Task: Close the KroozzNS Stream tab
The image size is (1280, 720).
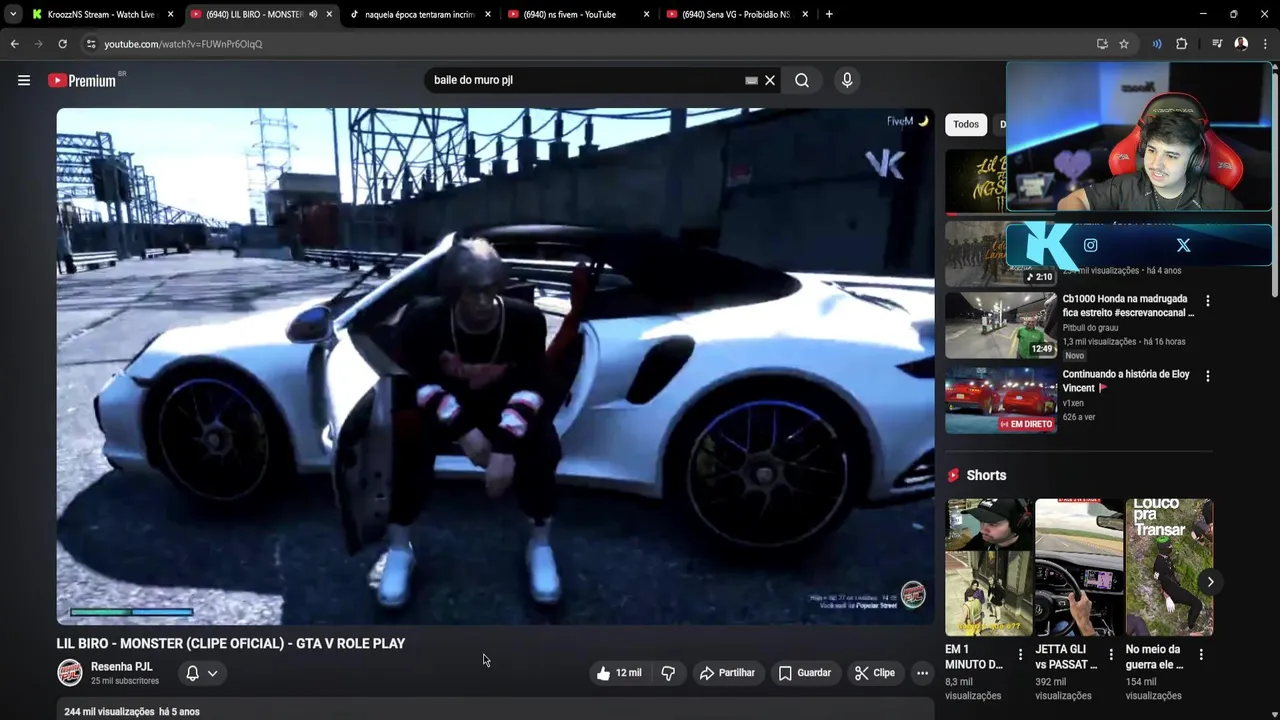Action: tap(170, 14)
